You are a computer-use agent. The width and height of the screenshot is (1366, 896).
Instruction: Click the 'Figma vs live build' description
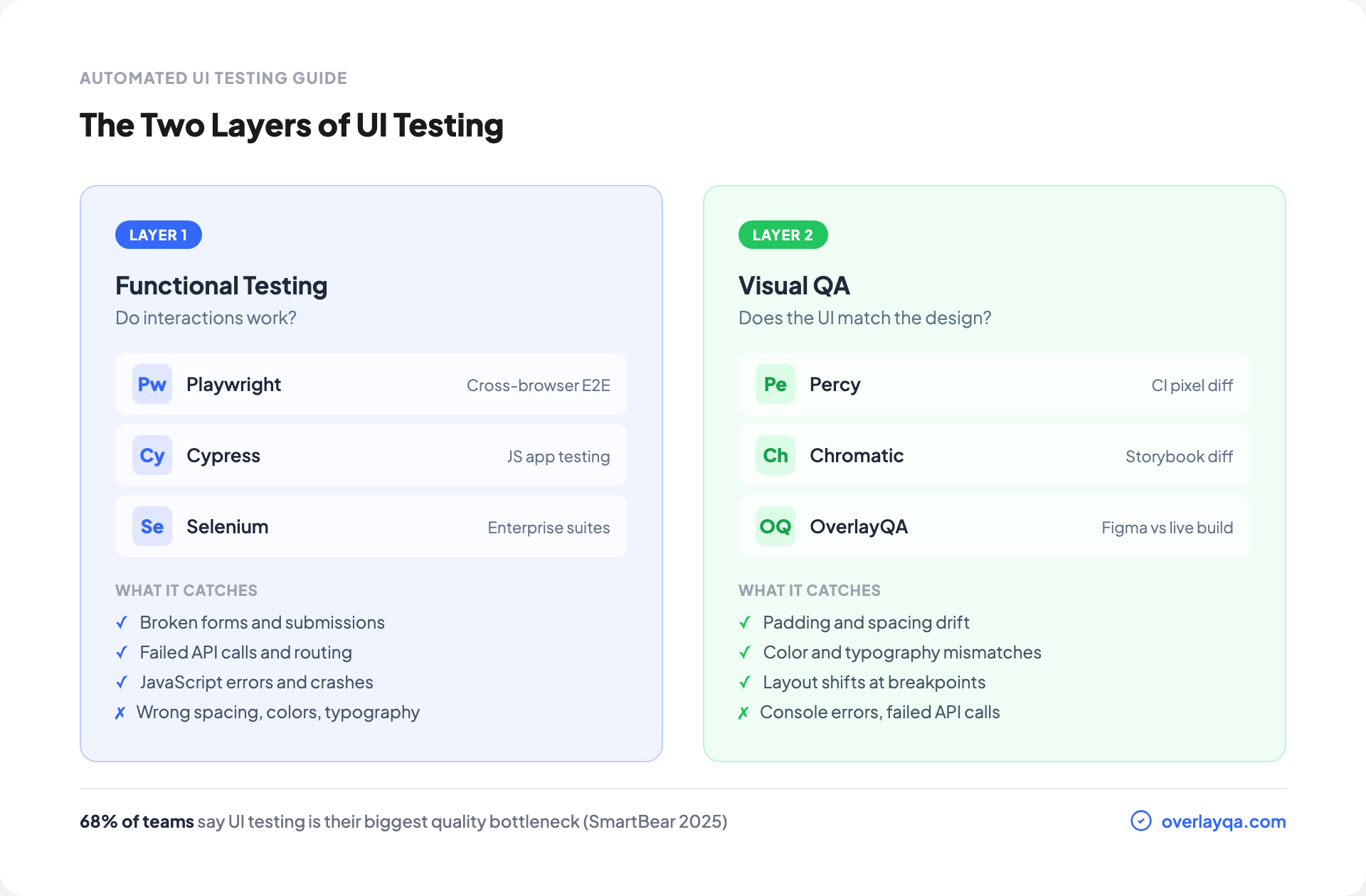[1168, 528]
